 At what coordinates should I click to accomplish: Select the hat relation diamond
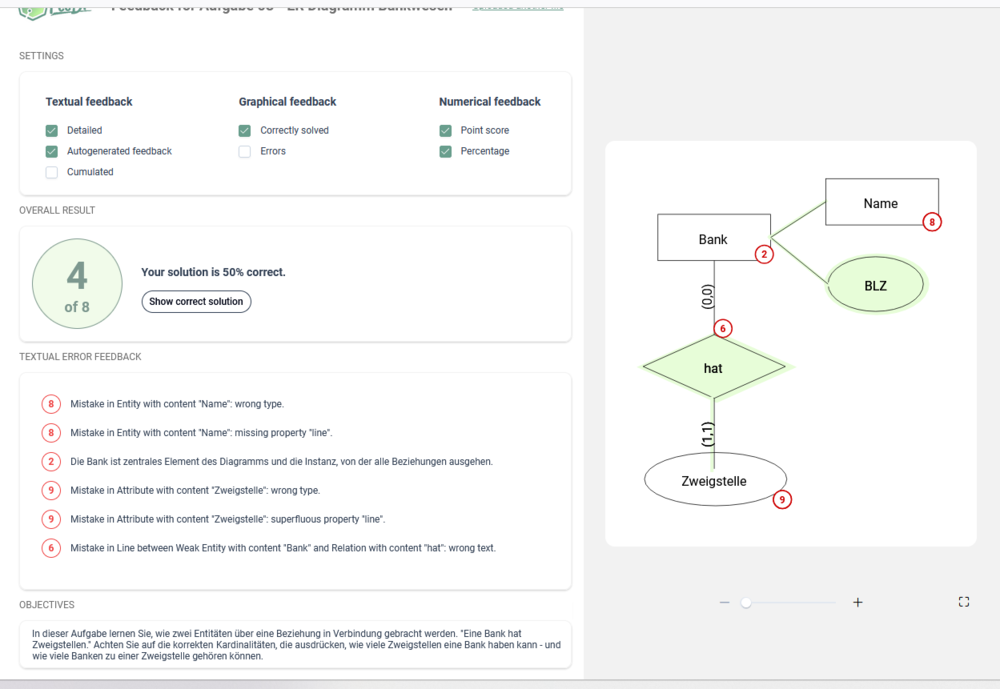713,368
